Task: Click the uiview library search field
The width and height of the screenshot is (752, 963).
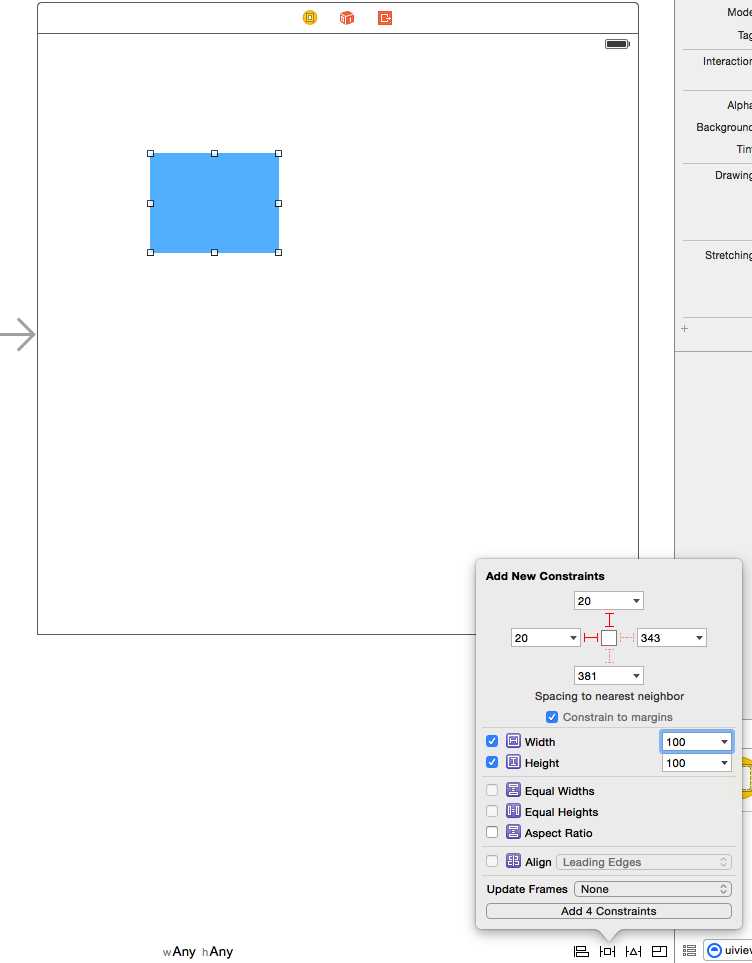Action: pos(729,951)
